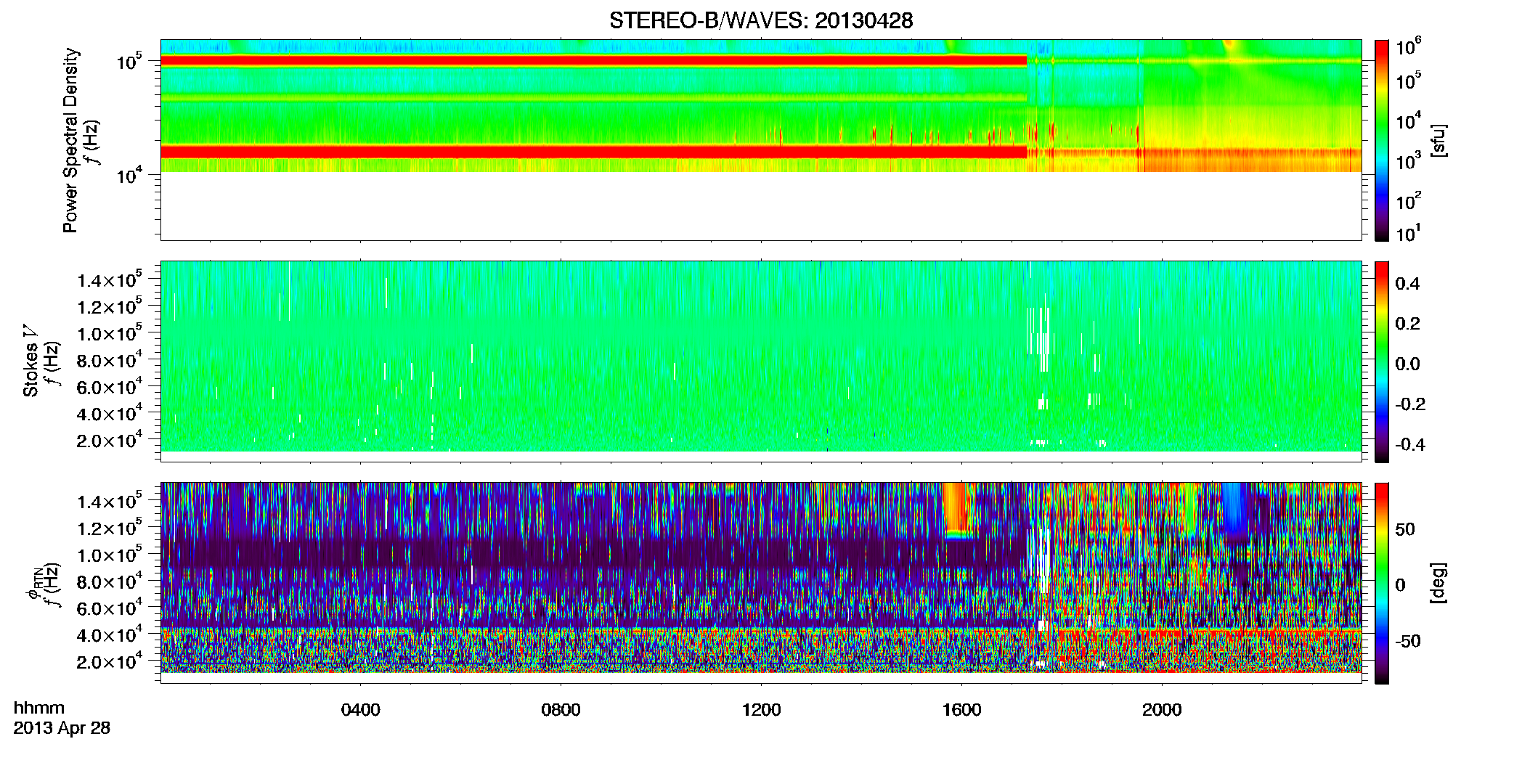Click the 0.4 label on Stokes colorbar
Screen dimensions: 1522x784
pyautogui.click(x=1407, y=284)
